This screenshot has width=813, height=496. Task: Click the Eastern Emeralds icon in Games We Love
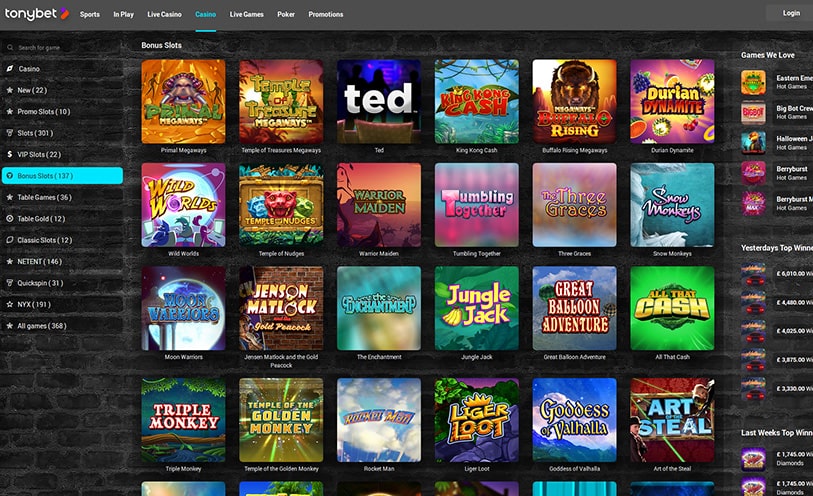pyautogui.click(x=753, y=82)
